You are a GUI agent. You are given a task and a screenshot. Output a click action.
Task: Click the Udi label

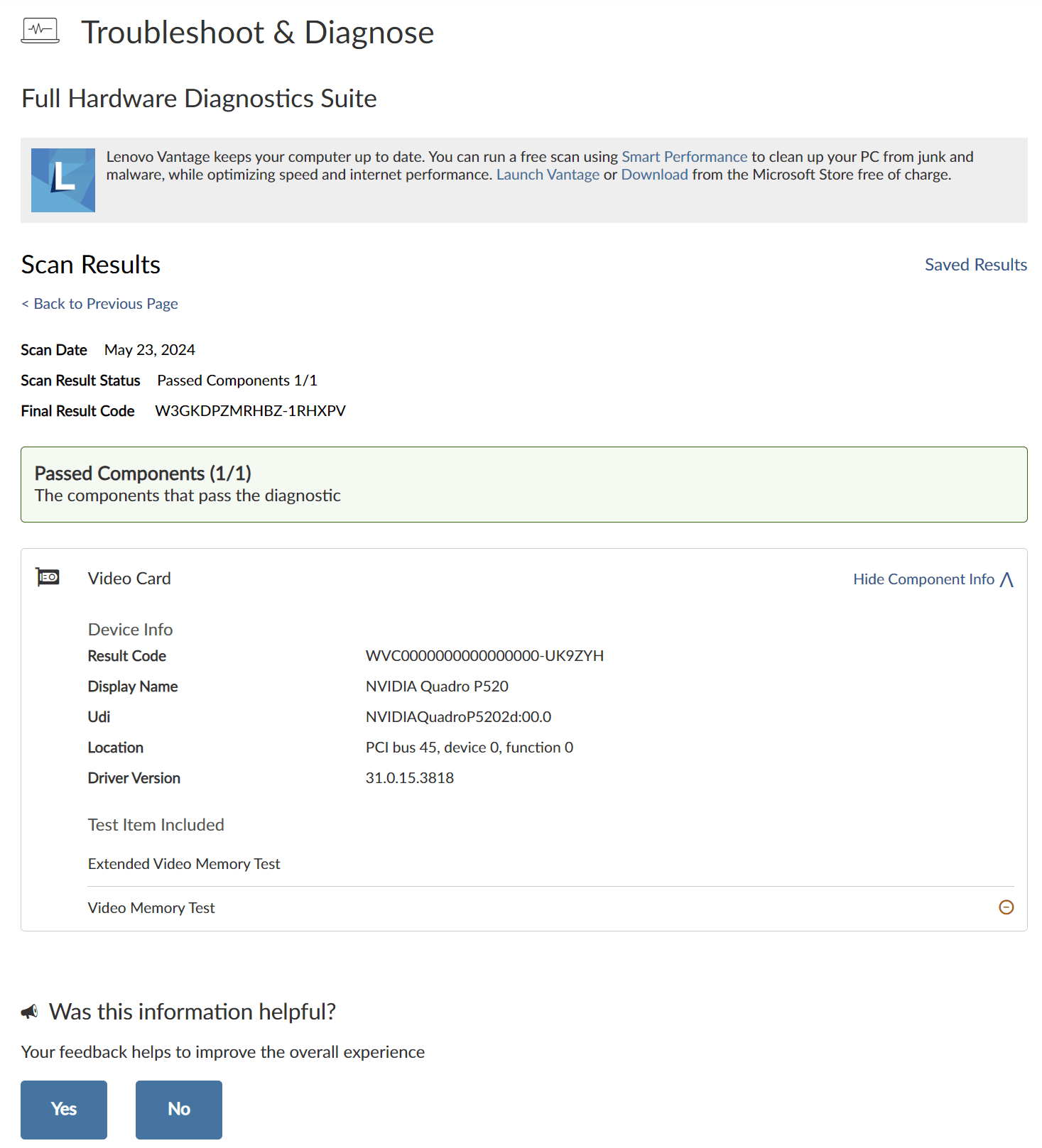click(99, 717)
